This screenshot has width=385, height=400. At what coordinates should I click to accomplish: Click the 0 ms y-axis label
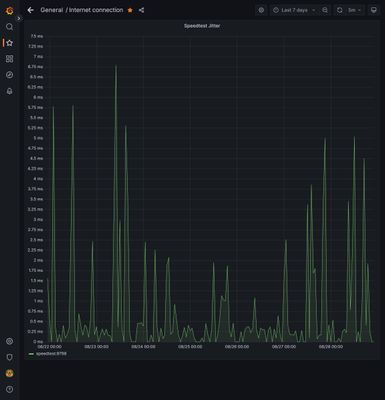click(x=38, y=342)
